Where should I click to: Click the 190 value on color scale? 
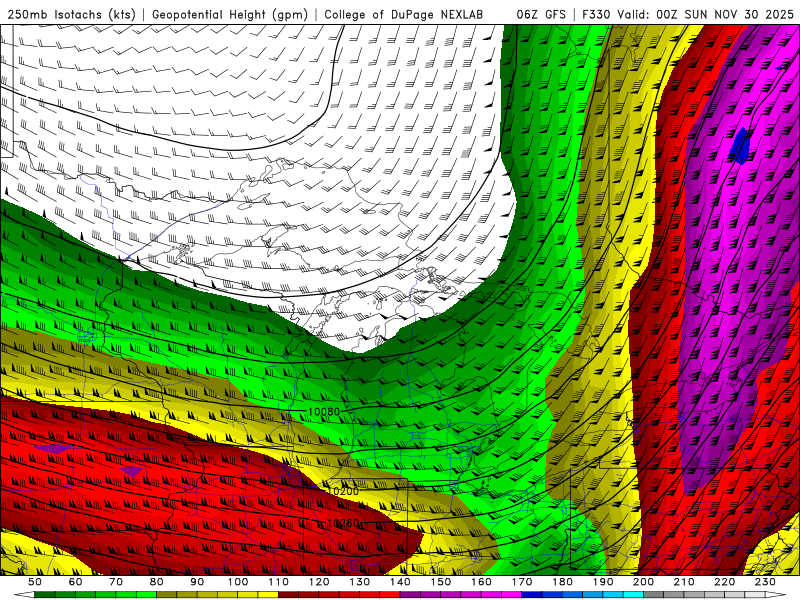click(x=603, y=582)
